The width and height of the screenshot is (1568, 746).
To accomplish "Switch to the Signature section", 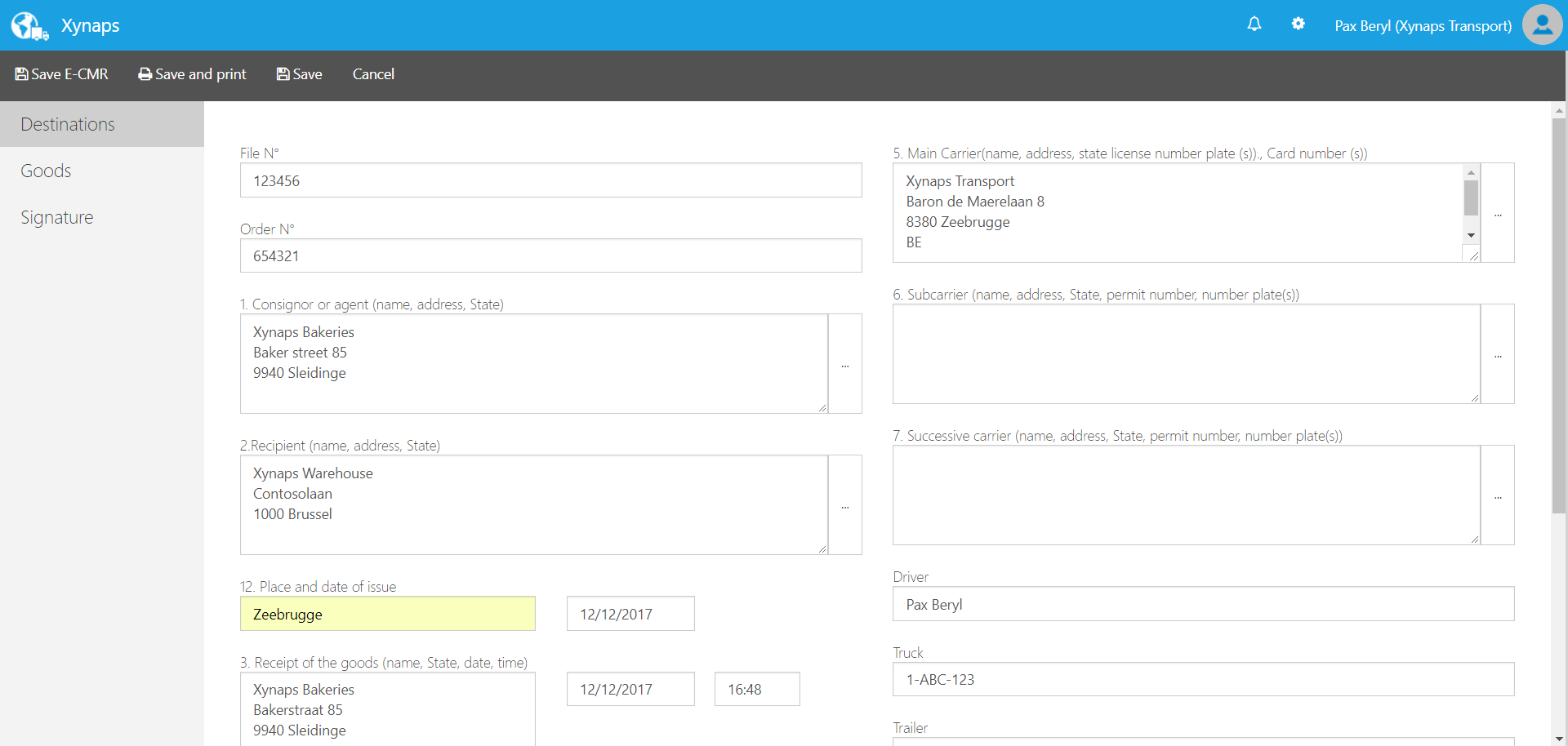I will [56, 216].
